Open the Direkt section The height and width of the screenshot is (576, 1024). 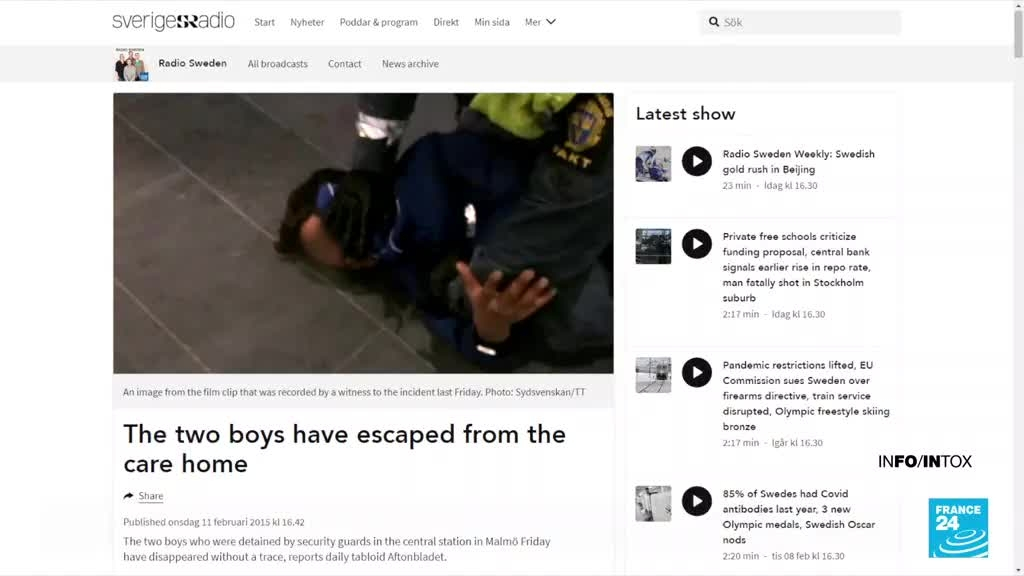click(446, 22)
